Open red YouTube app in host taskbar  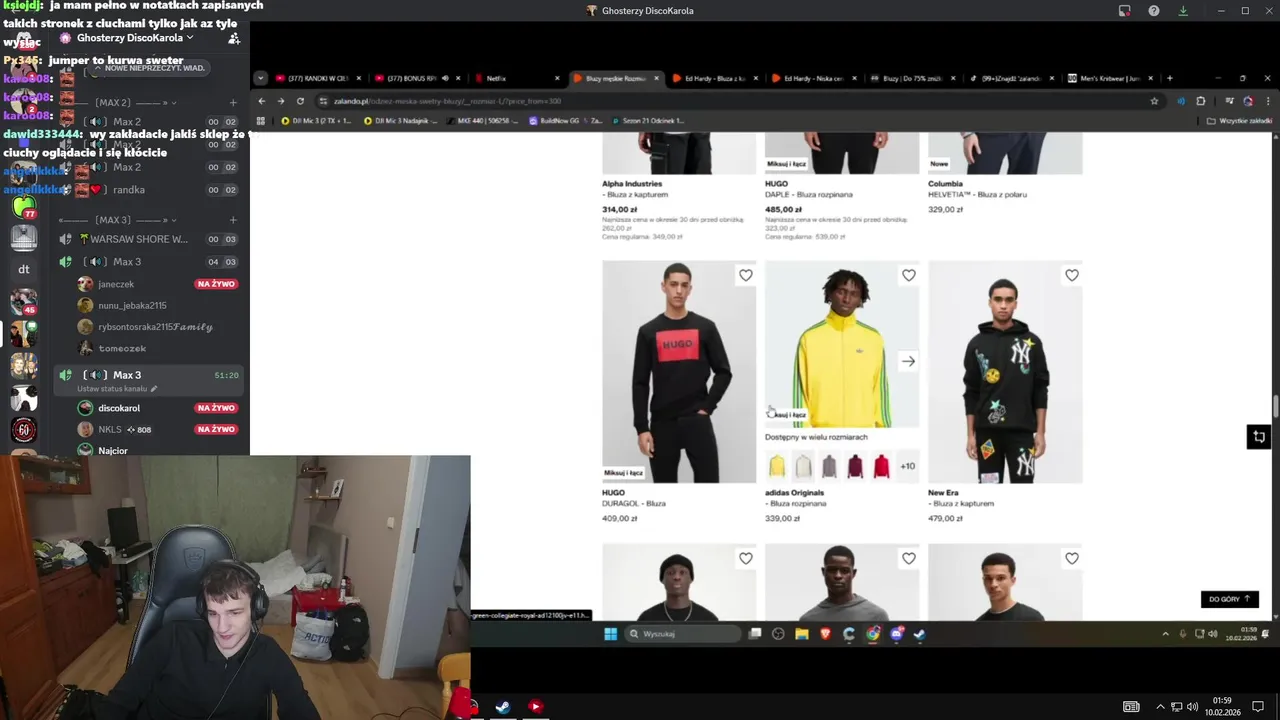535,707
